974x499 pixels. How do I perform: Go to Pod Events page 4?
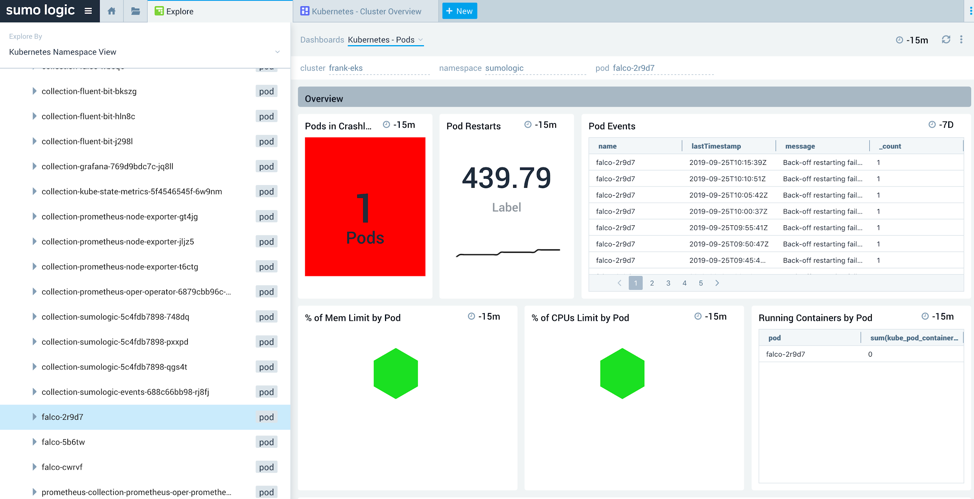pos(684,283)
